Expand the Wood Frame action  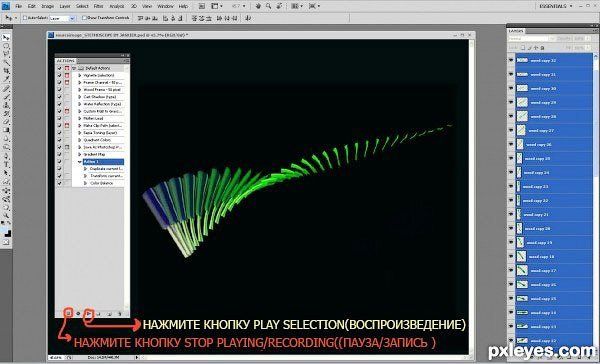pos(80,90)
